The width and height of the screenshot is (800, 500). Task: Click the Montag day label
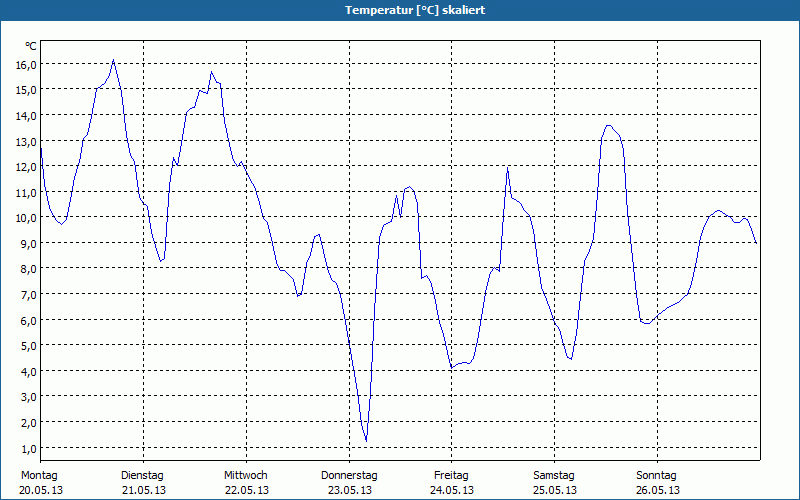tap(39, 476)
